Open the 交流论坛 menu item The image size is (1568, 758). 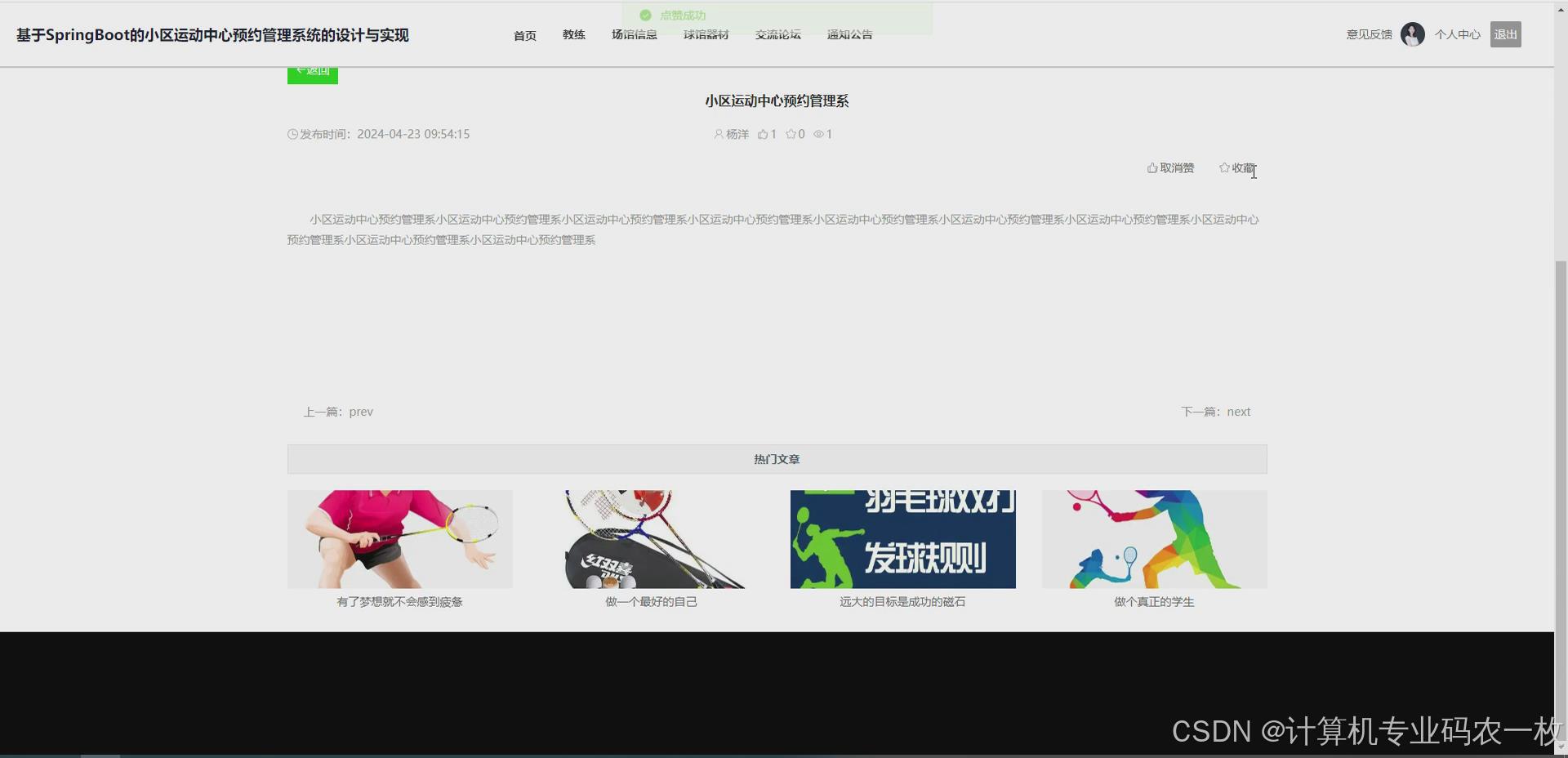778,34
